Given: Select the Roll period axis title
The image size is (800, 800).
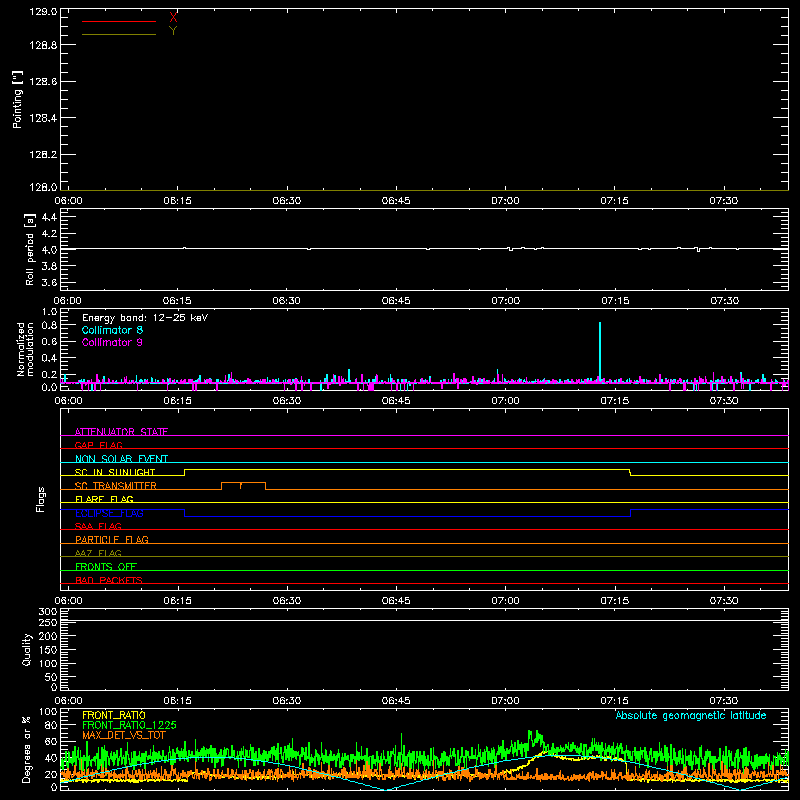Looking at the screenshot, I should 30,249.
